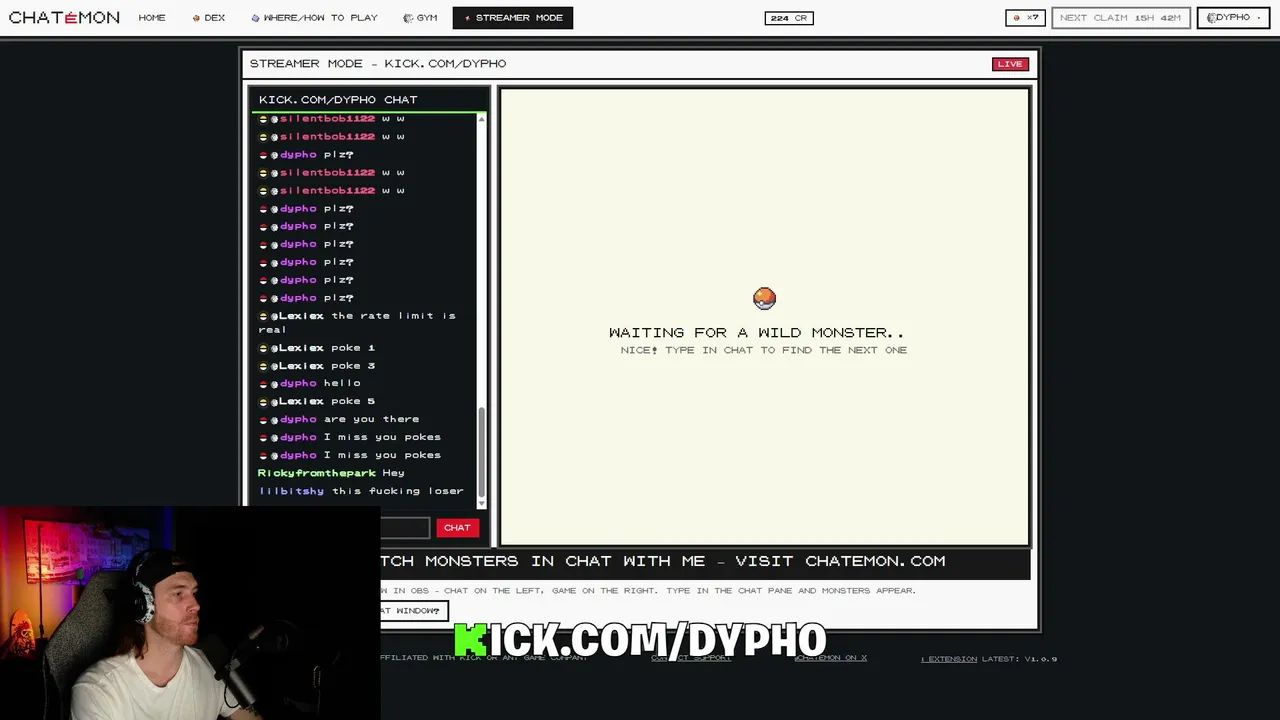This screenshot has height=720, width=1280.
Task: Open the x7 ball inventory counter
Action: pos(1026,18)
